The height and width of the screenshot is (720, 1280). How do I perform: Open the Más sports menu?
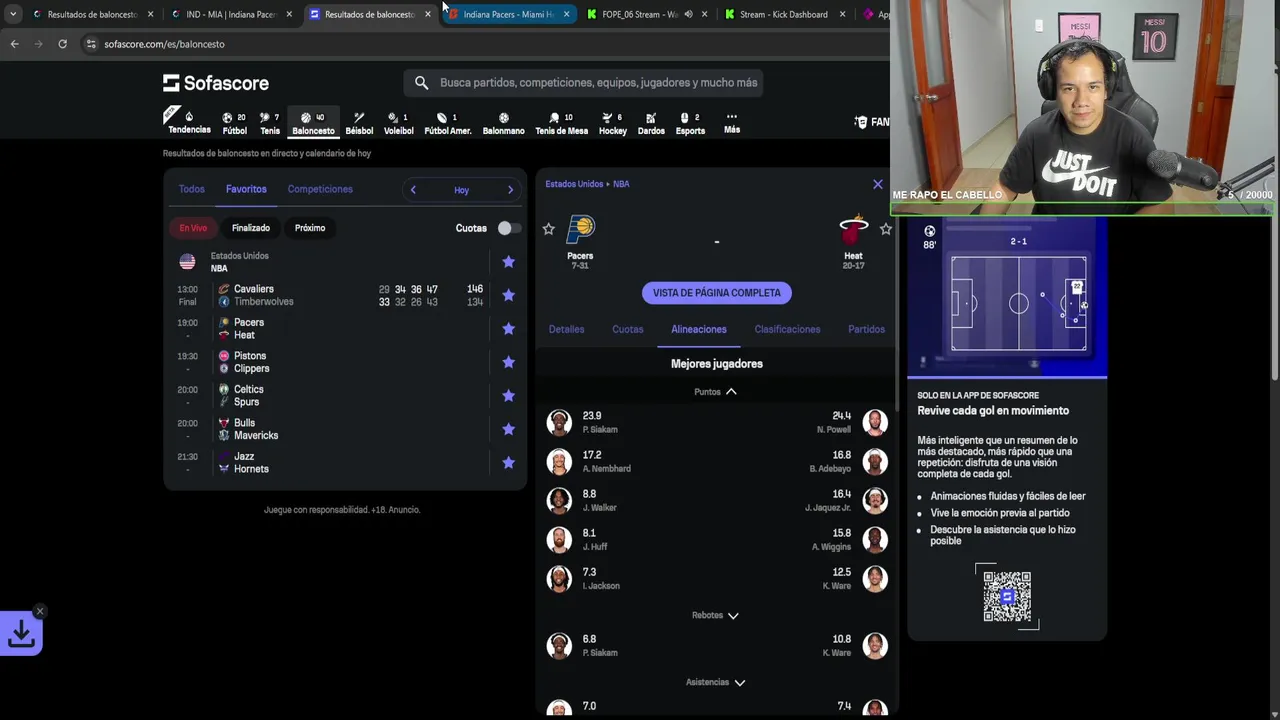pos(732,123)
